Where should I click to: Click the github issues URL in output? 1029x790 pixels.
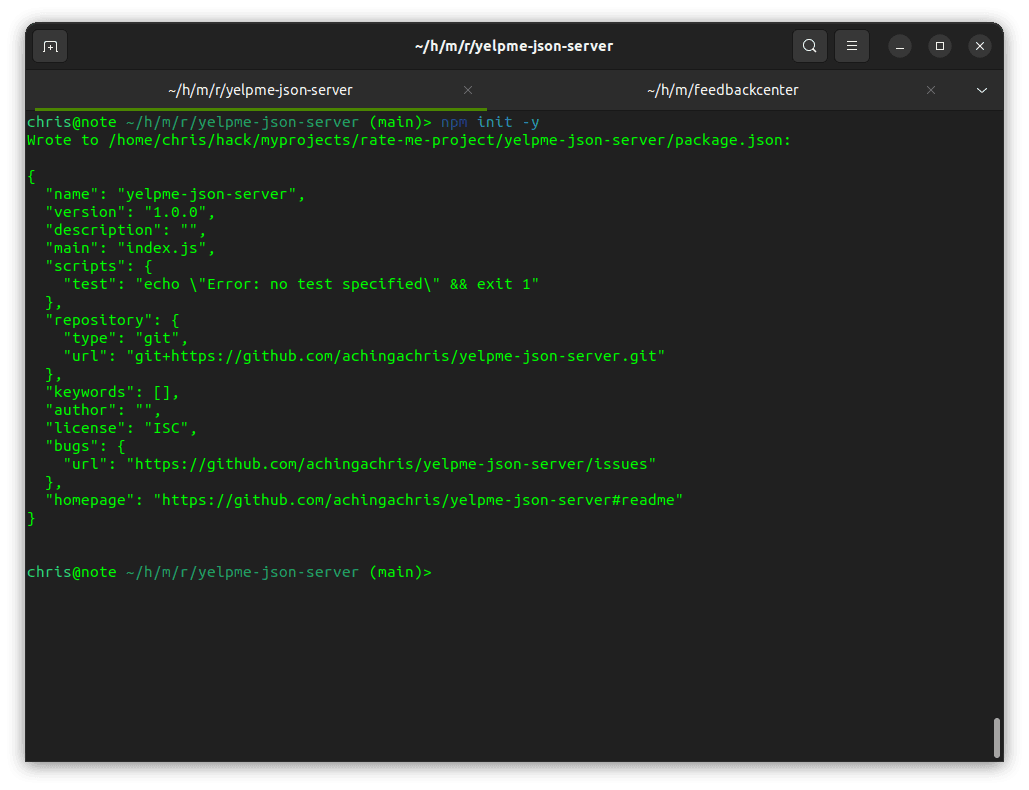(x=391, y=465)
